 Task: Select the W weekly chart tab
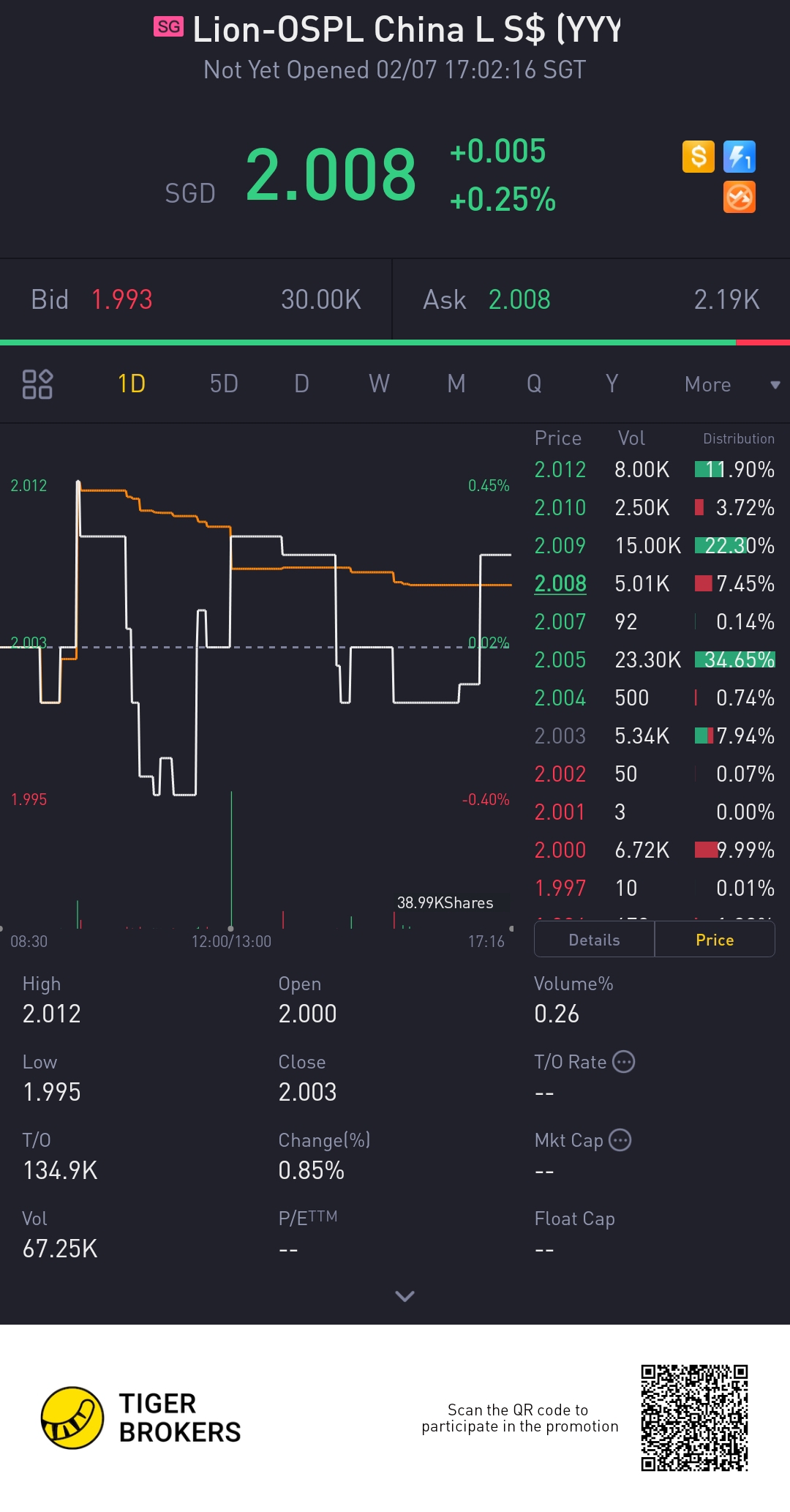coord(379,384)
